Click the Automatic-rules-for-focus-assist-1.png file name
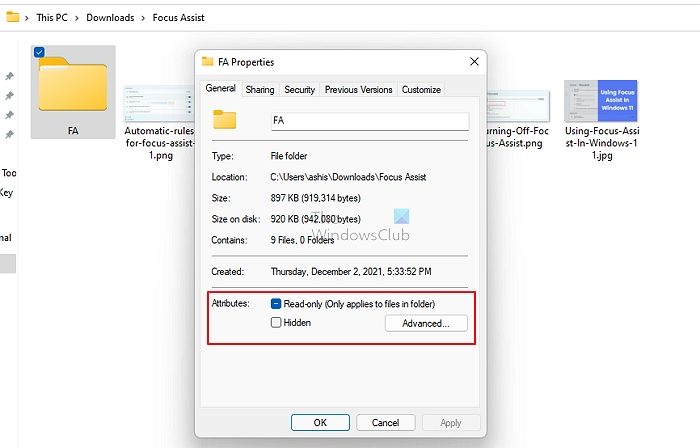Screen dimensions: 700x448 [x=159, y=143]
